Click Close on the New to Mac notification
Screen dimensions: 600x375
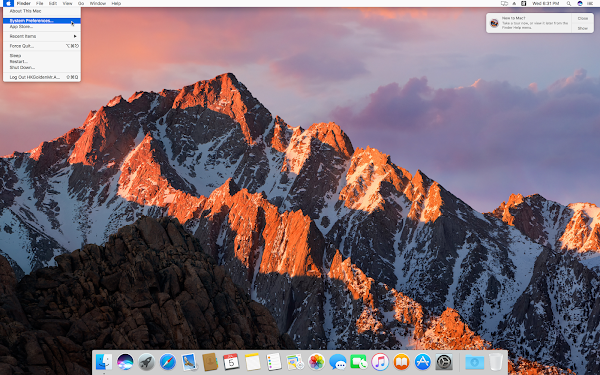pos(583,18)
